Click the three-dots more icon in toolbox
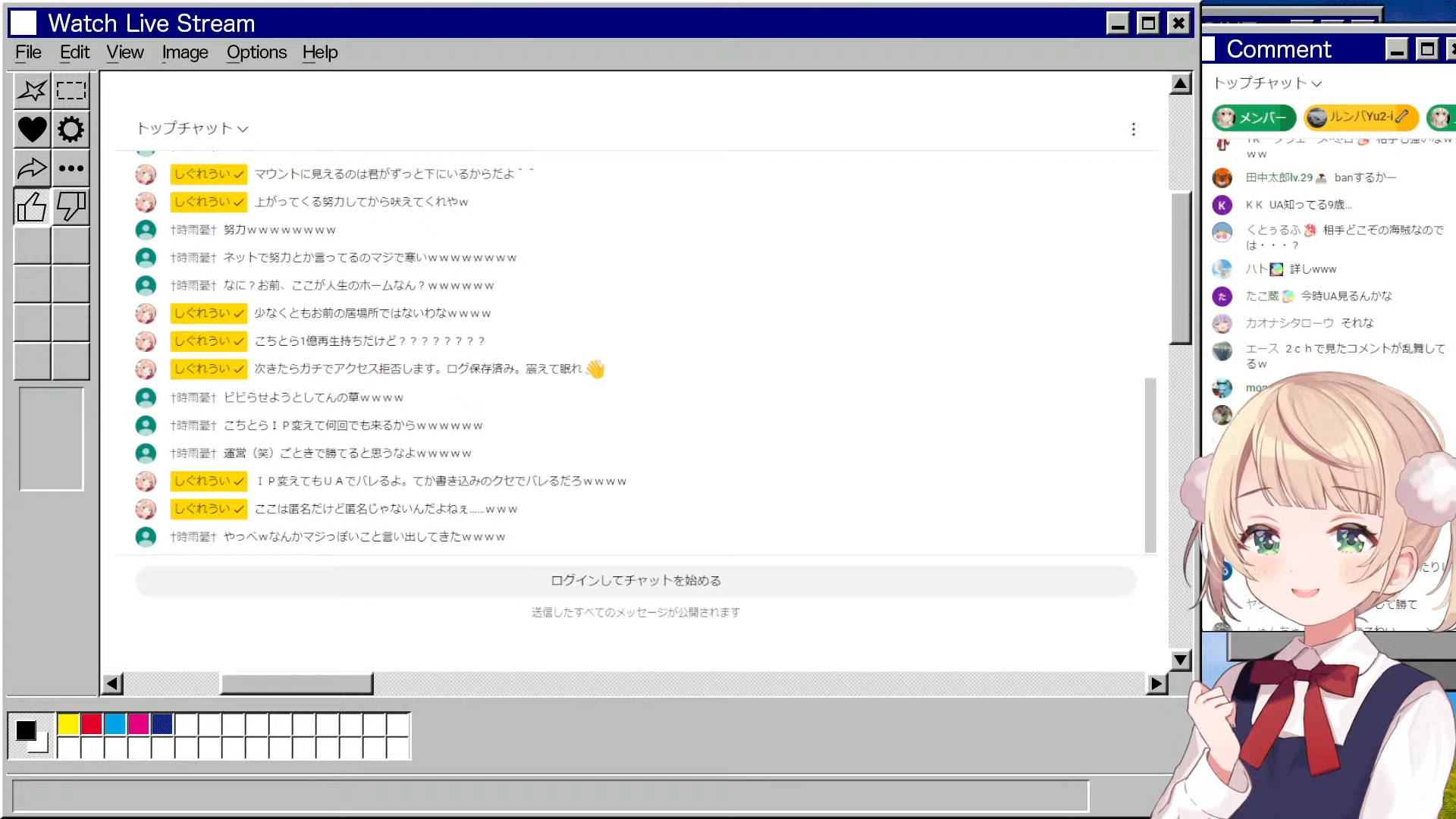The width and height of the screenshot is (1456, 819). coord(71,168)
